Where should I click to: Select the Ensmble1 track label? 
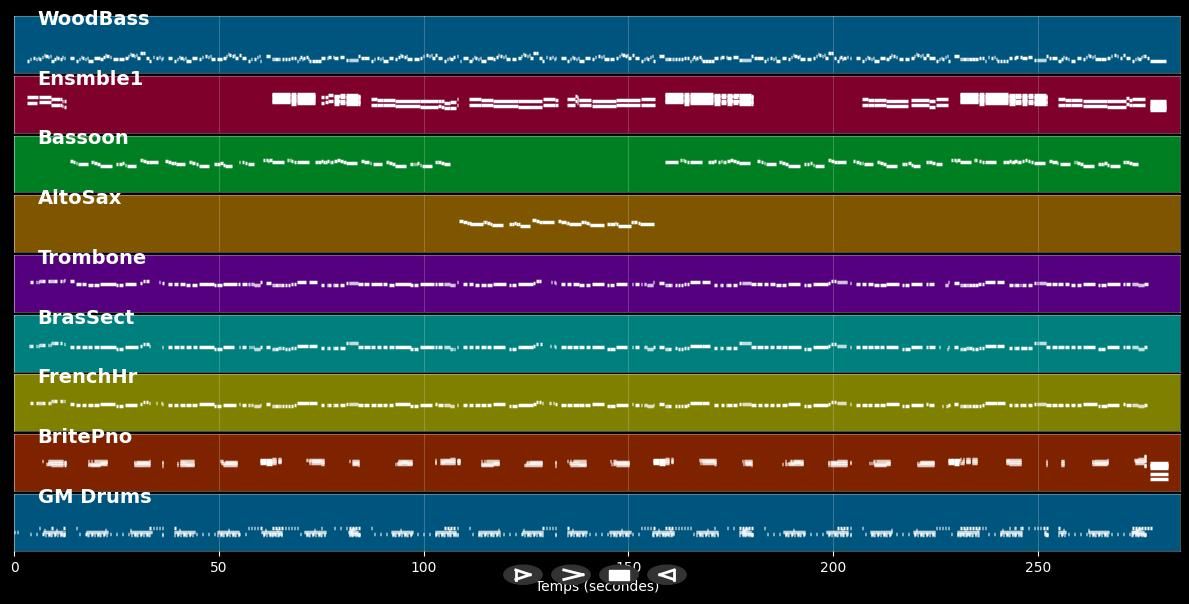[90, 79]
